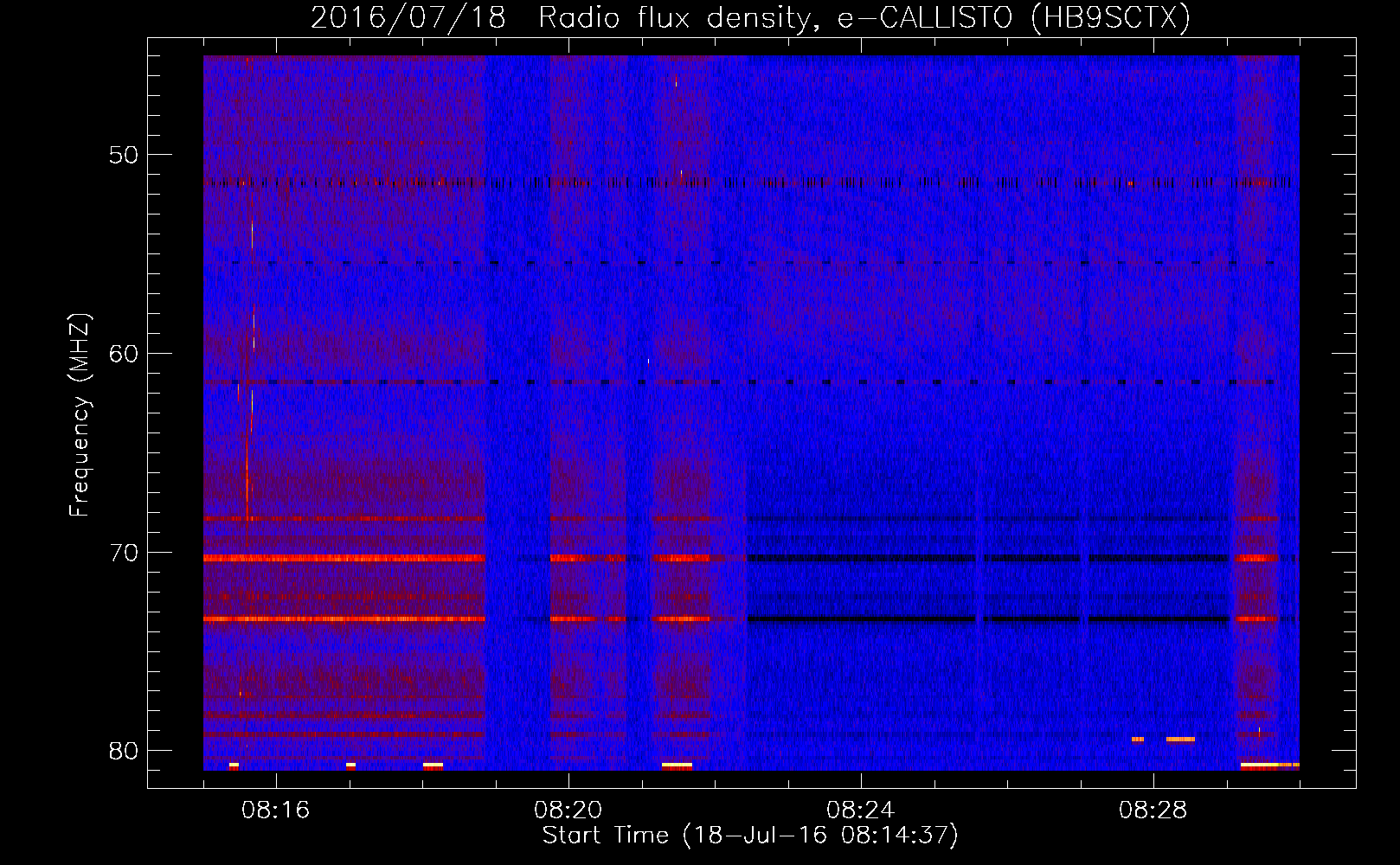The image size is (1400, 865).
Task: Select the 08:16 time tick label
Action: pos(276,811)
